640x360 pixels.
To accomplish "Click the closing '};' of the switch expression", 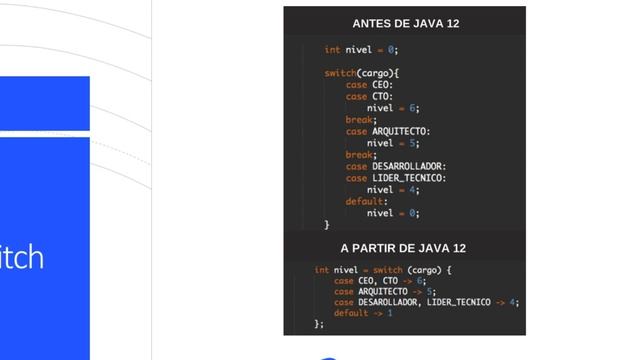I will pos(319,324).
